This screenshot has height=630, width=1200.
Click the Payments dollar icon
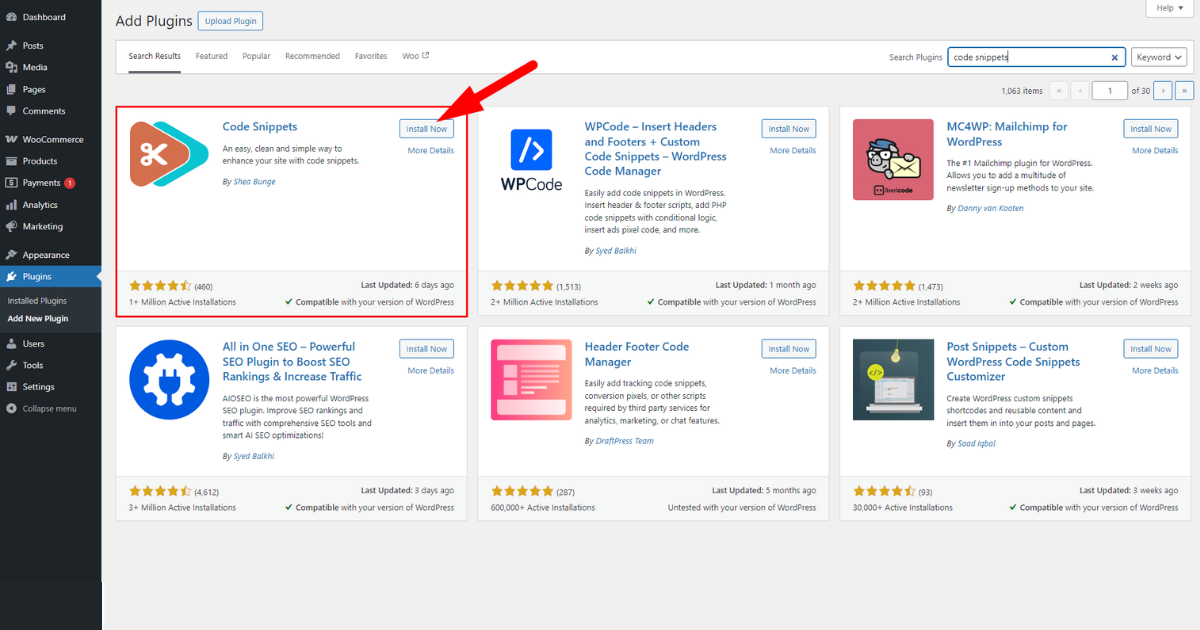[x=11, y=183]
